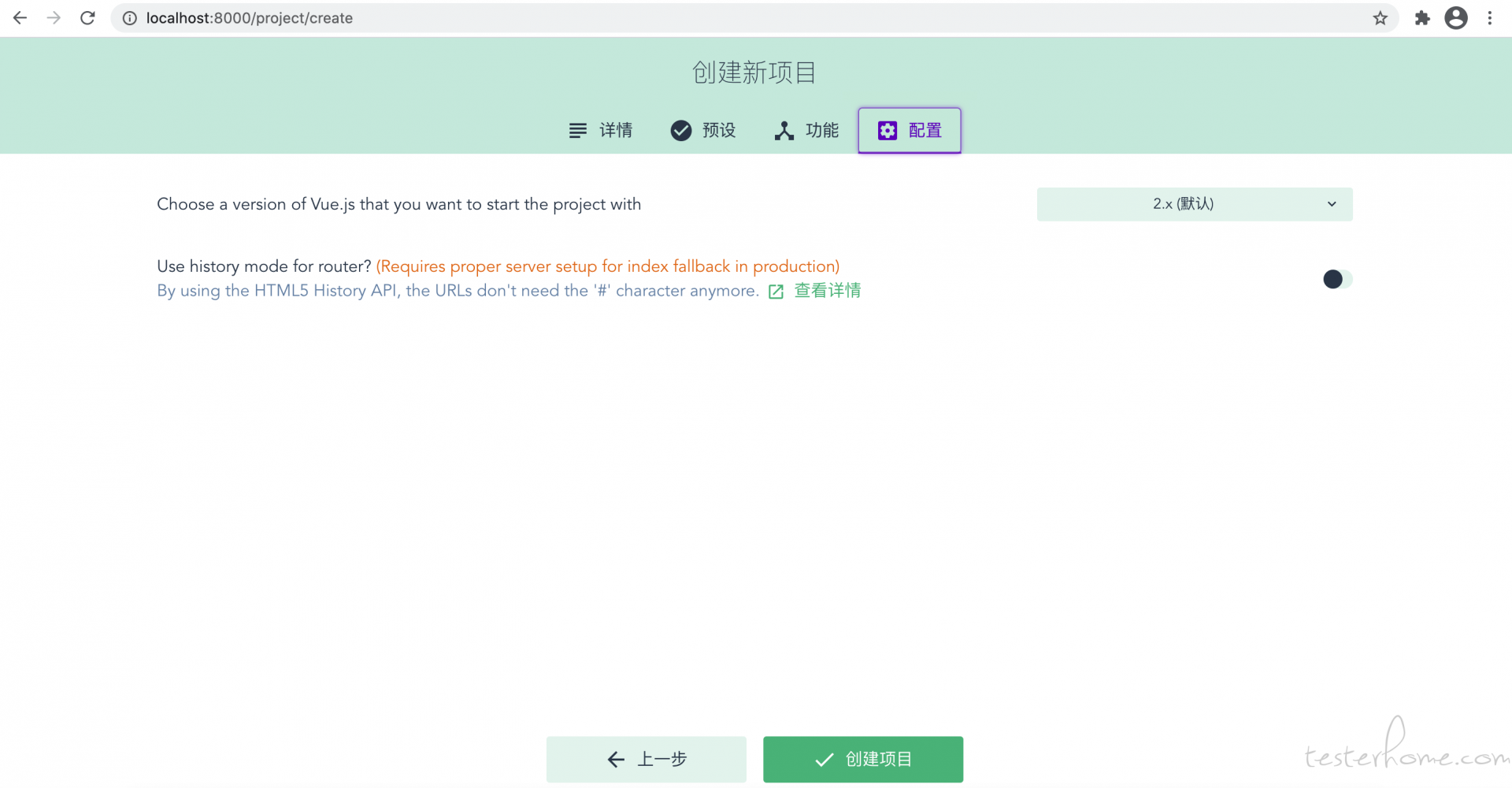Open the 查看详情 link
The height and width of the screenshot is (788, 1512).
click(x=828, y=291)
